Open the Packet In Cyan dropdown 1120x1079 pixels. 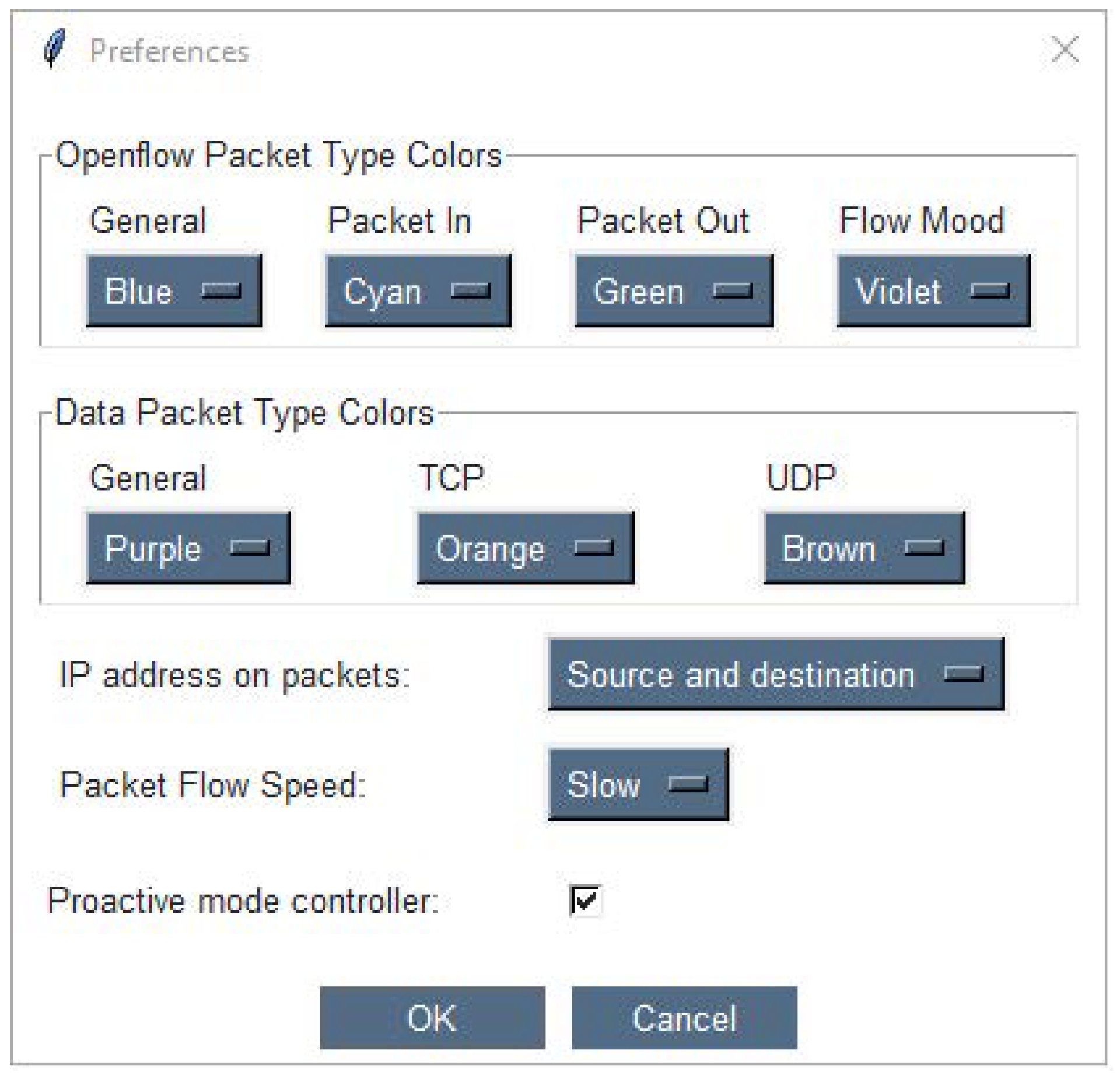pos(418,290)
